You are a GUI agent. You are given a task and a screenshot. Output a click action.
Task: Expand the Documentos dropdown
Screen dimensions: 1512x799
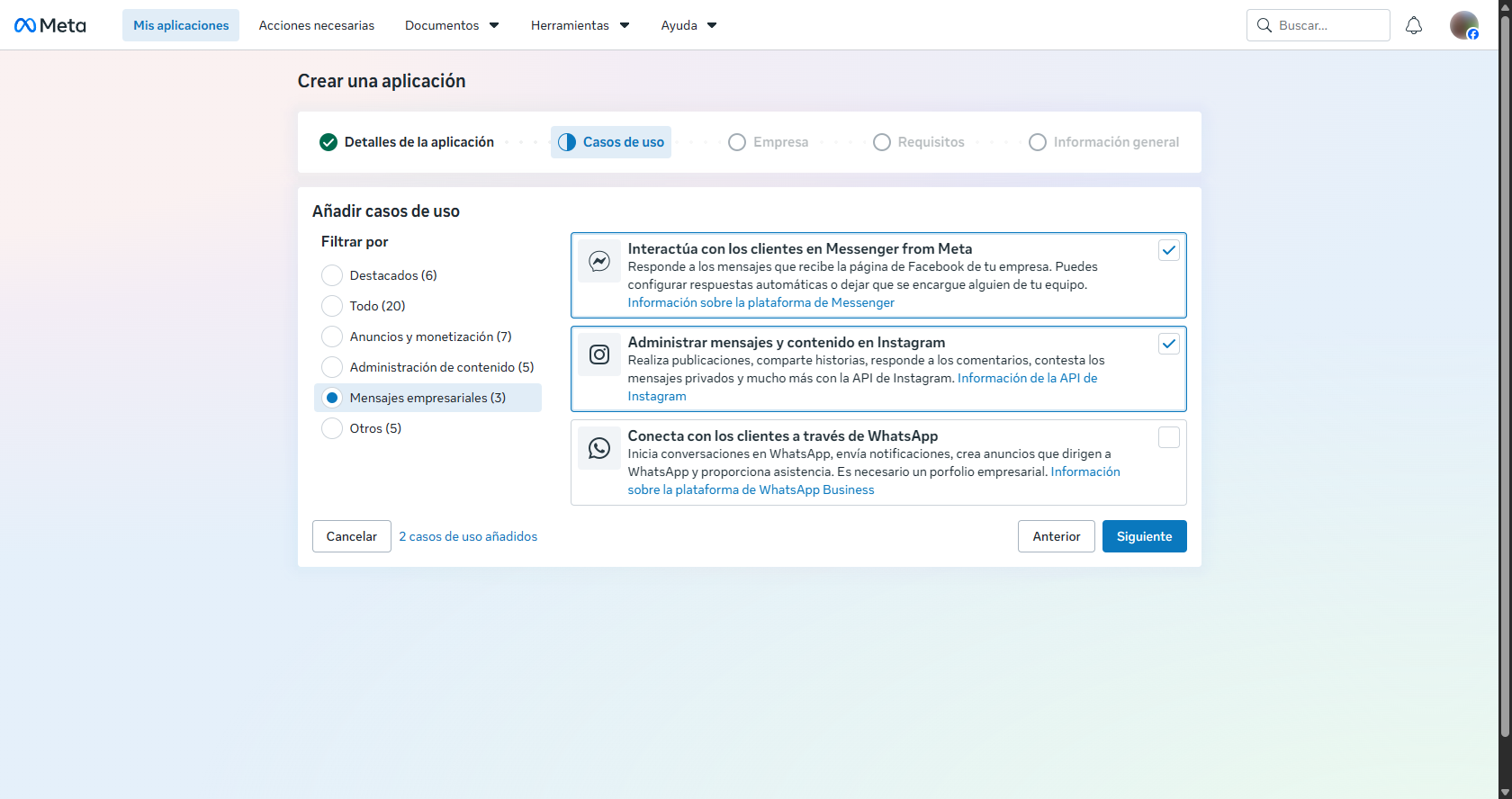click(x=452, y=25)
